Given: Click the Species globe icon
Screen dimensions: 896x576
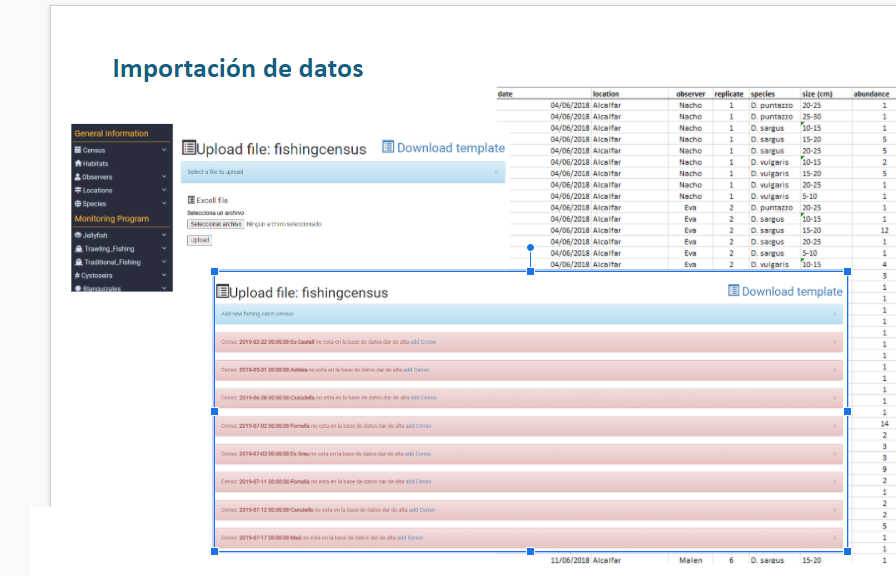Looking at the screenshot, I should pyautogui.click(x=78, y=204).
